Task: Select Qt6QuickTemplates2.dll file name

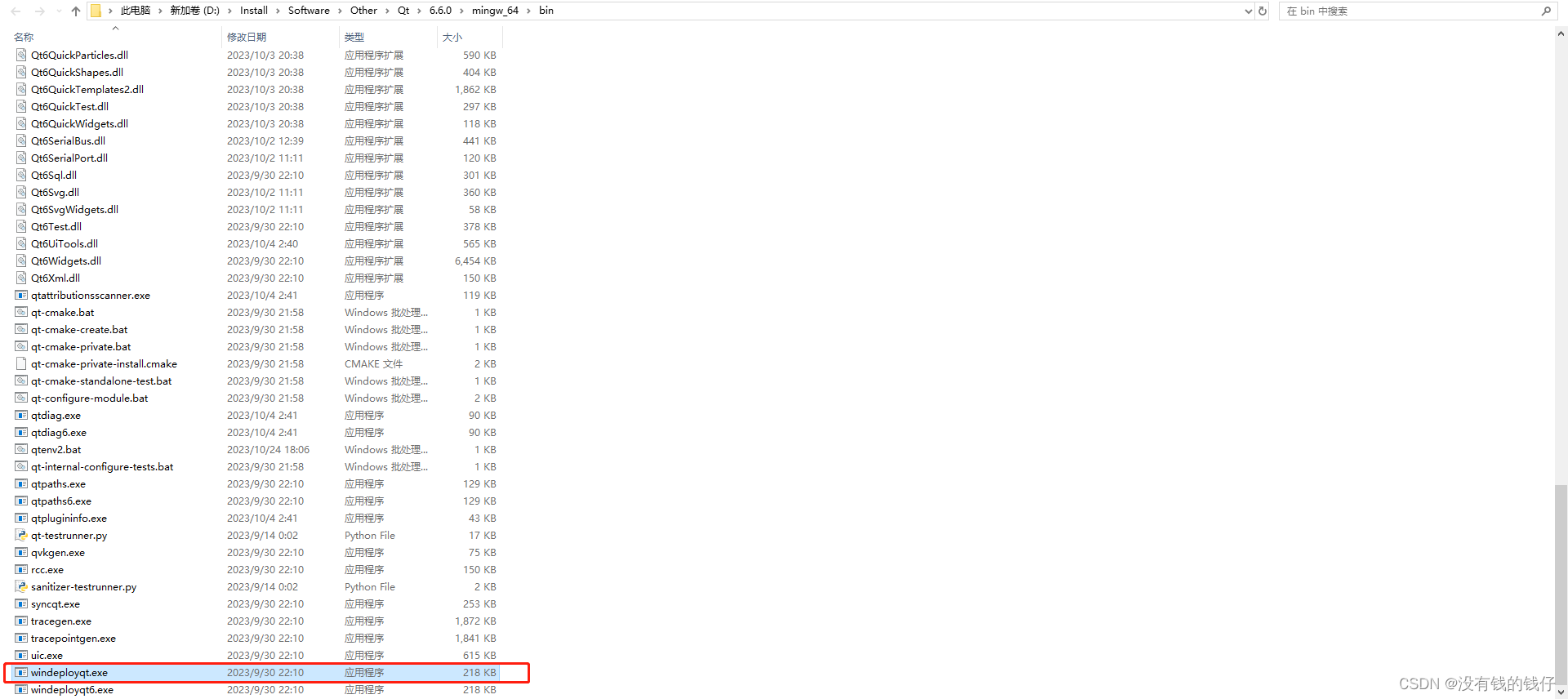Action: 87,89
